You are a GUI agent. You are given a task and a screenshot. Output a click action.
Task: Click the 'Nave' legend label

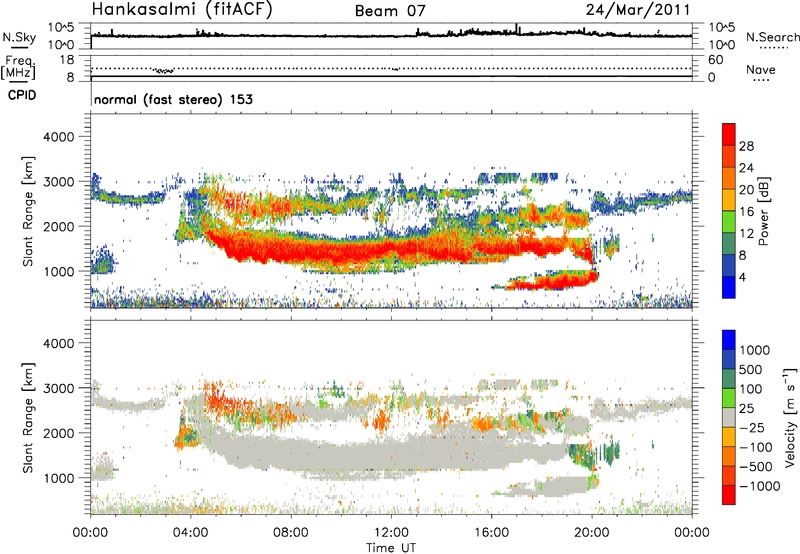tap(761, 69)
